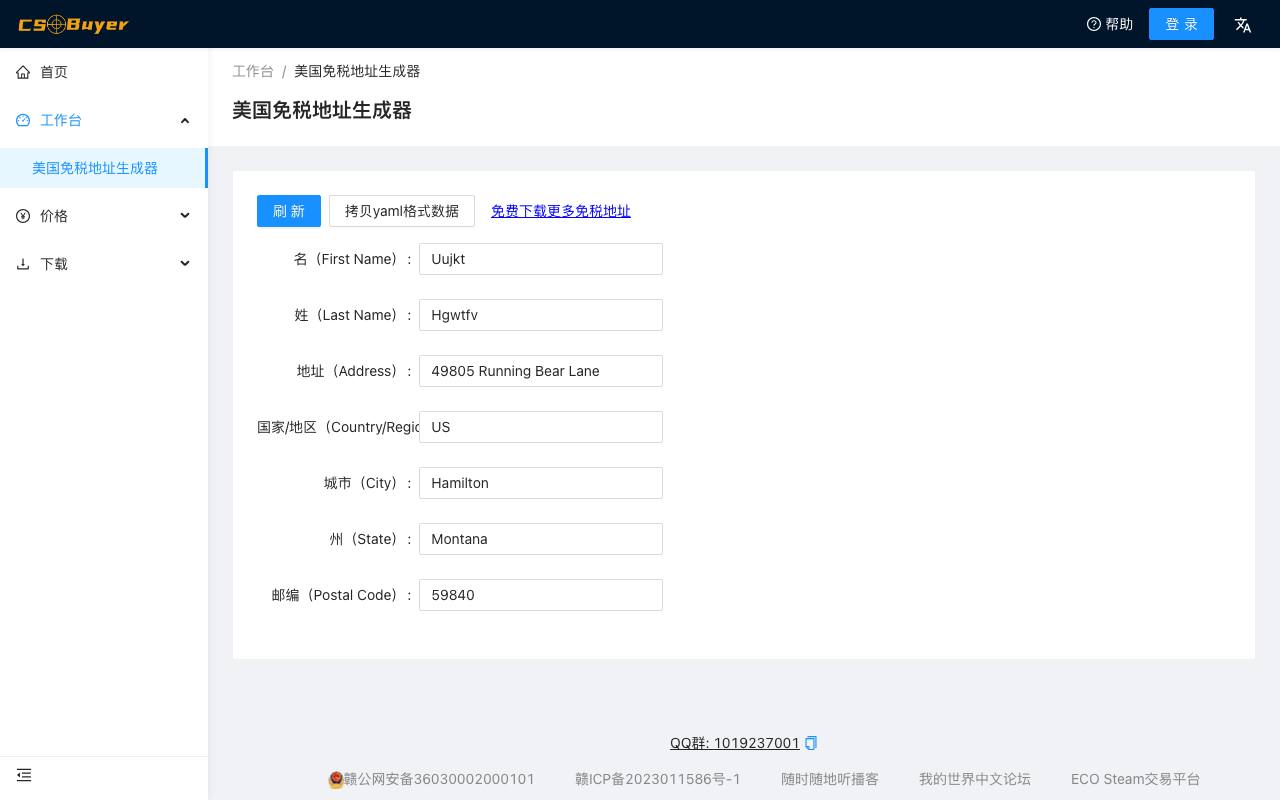Click the page title 美国免税地址生成器

pos(322,110)
